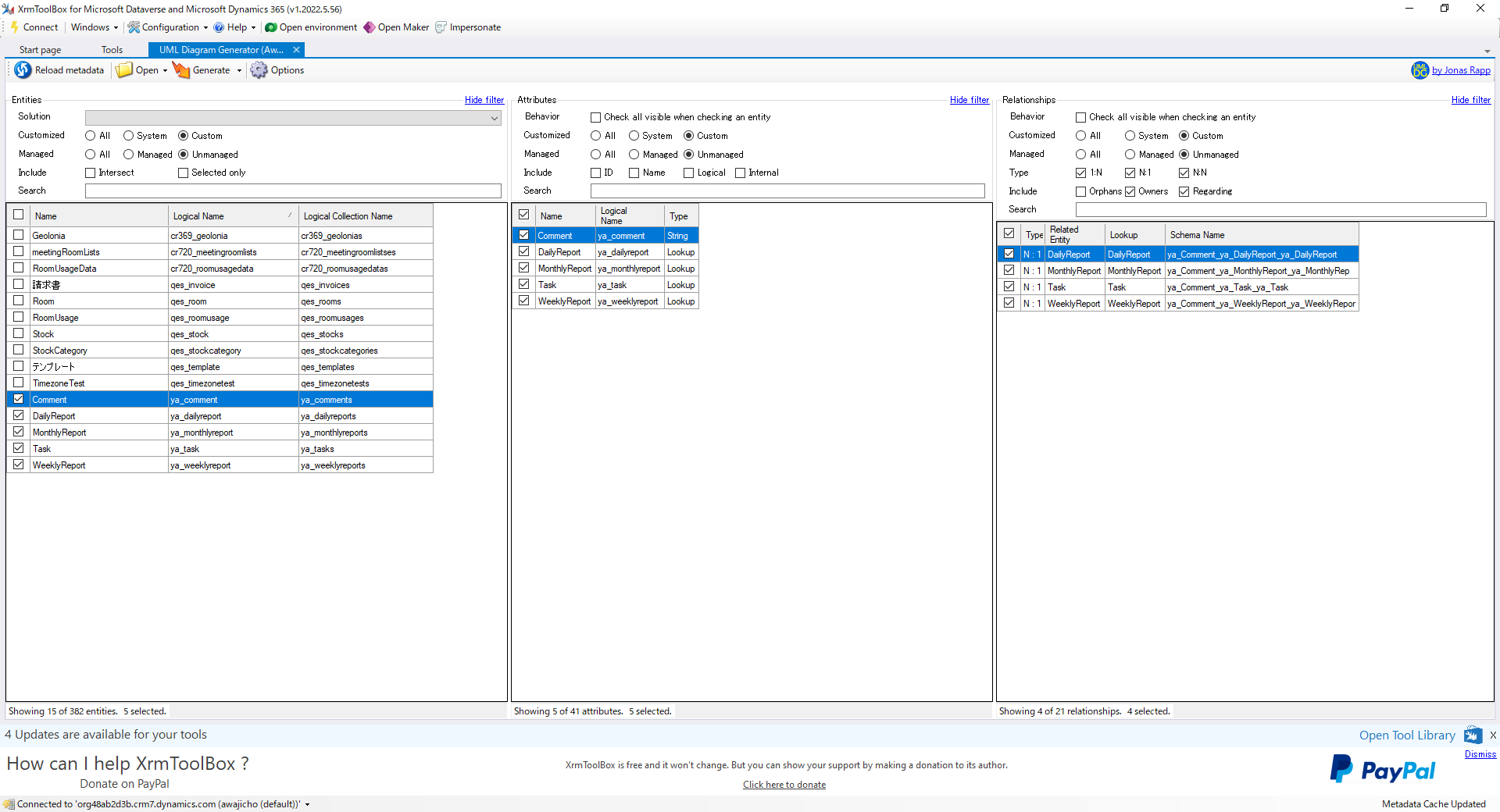Click the XrmToolBox app icon in title bar
This screenshot has height=812, width=1500.
(x=8, y=9)
